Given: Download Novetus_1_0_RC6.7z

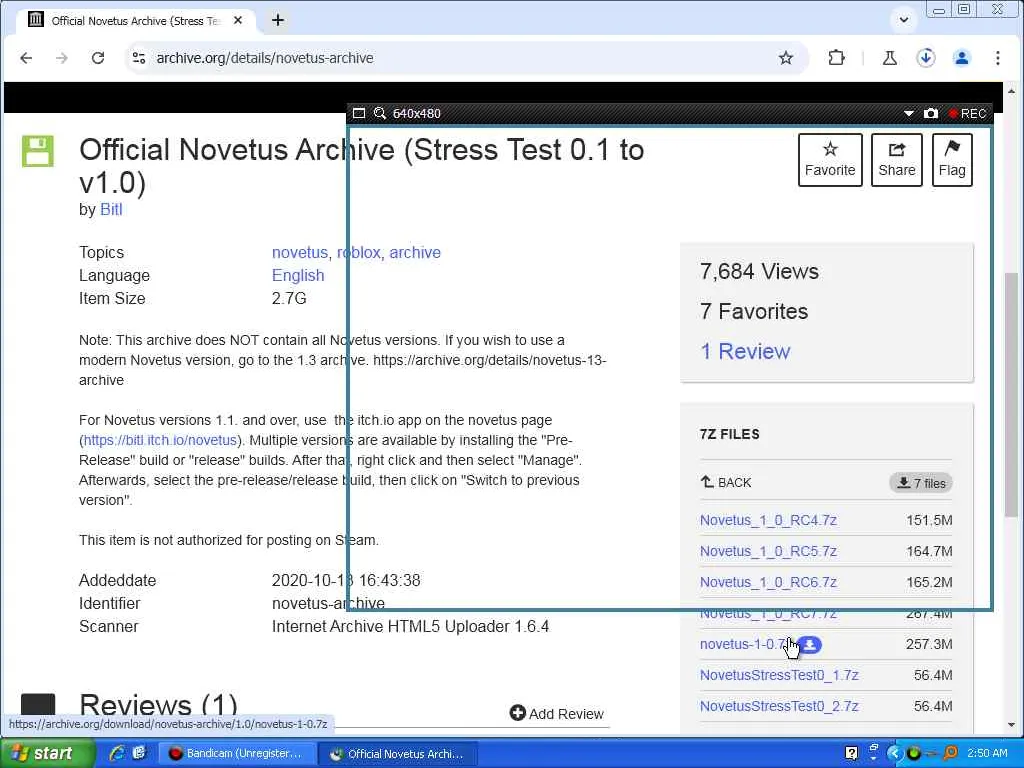Looking at the screenshot, I should point(768,582).
